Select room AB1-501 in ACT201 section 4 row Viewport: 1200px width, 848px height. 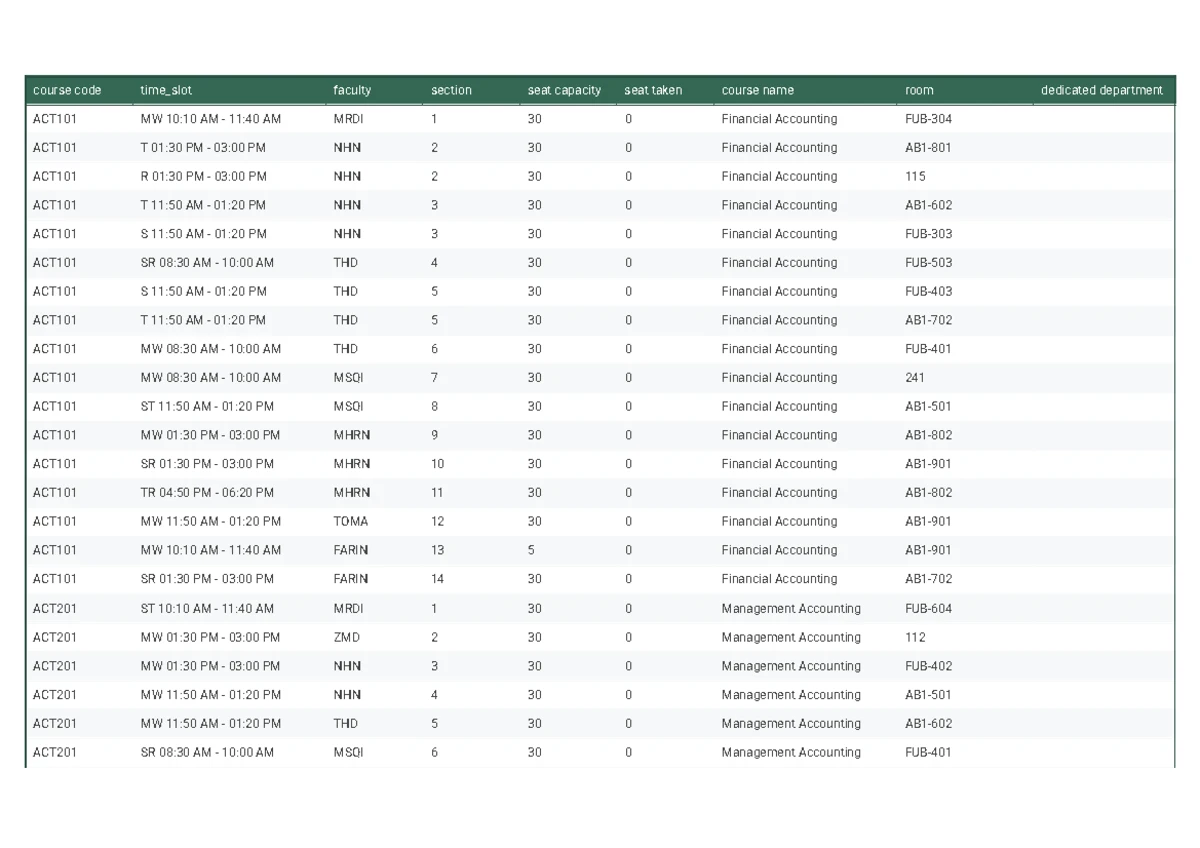coord(929,696)
